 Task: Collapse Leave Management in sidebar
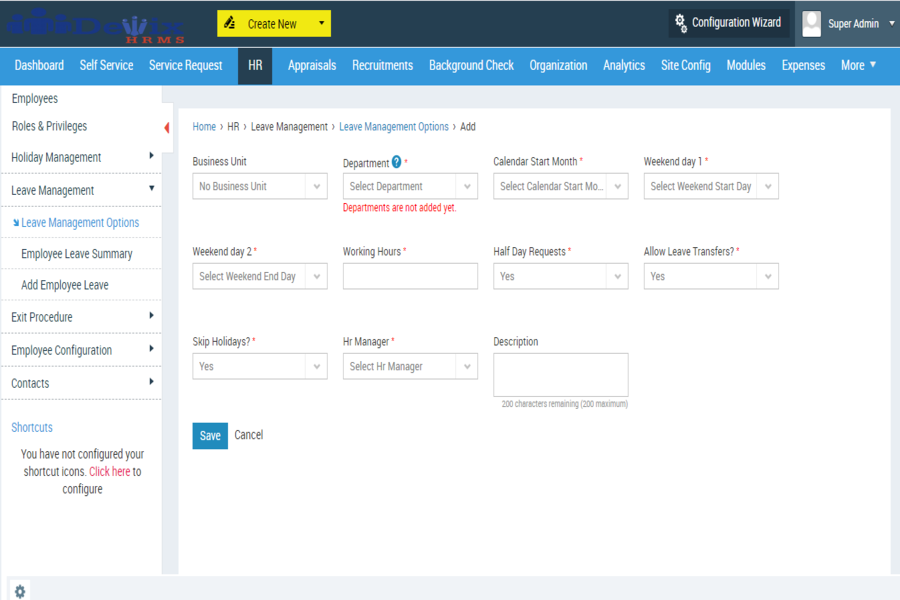(152, 188)
